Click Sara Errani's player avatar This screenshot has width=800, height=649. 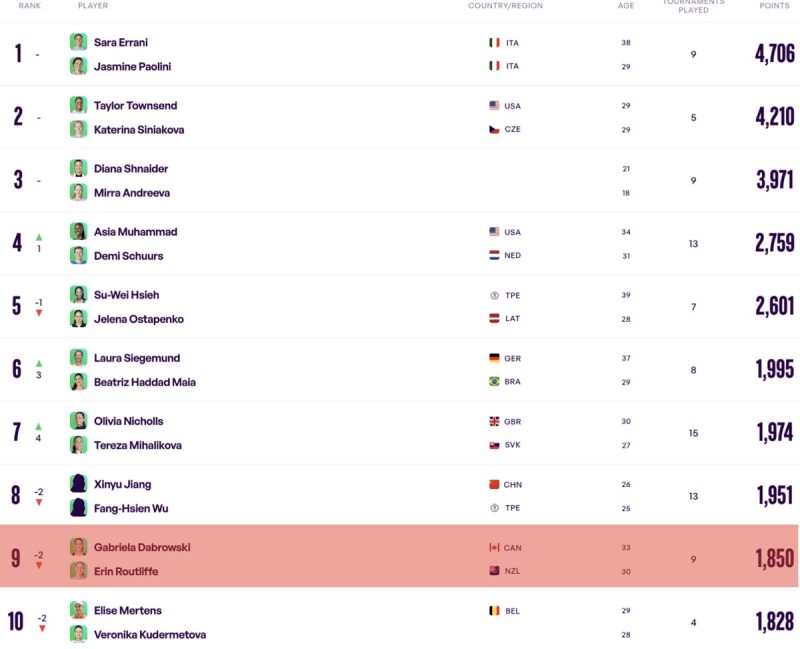coord(78,42)
